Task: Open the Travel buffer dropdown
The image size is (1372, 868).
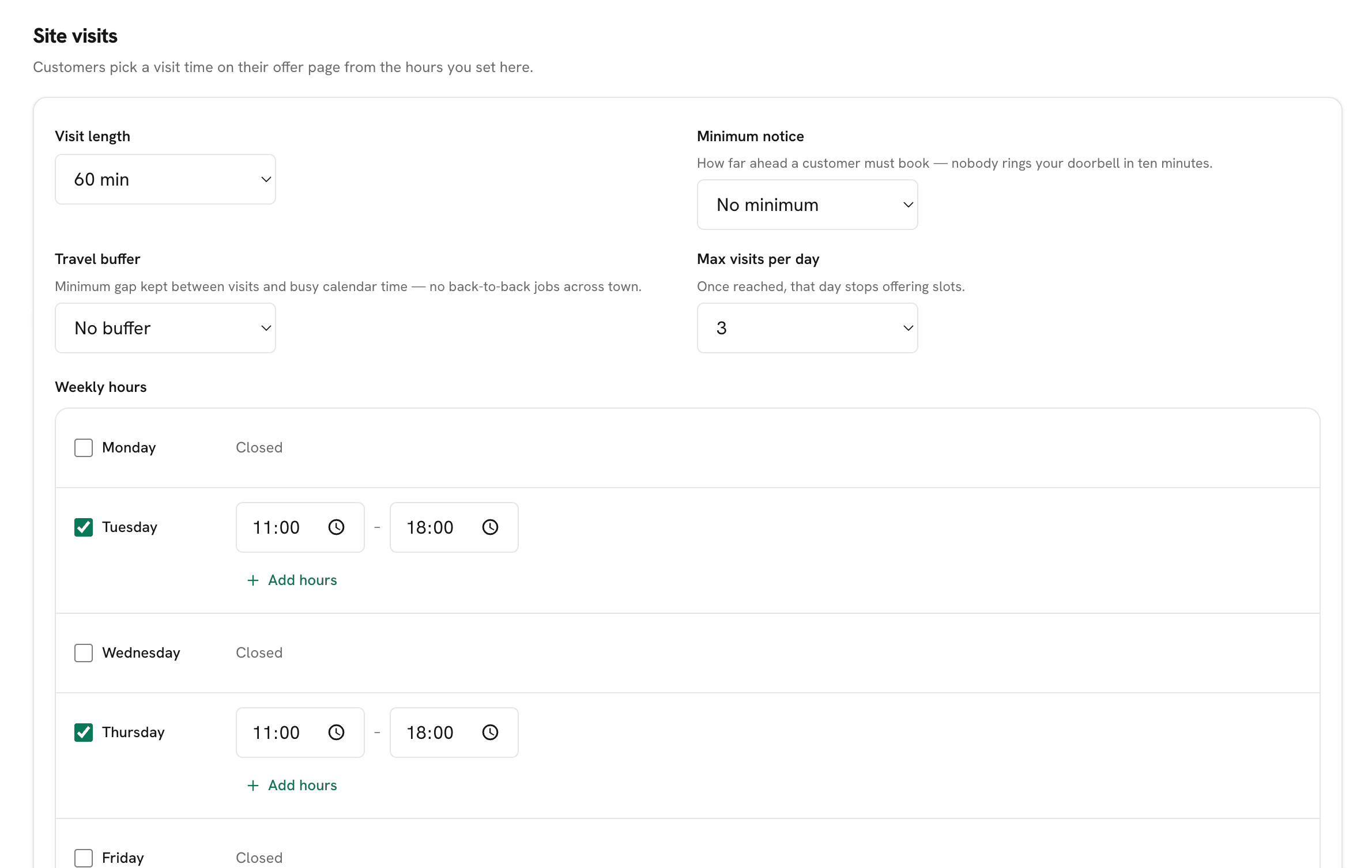Action: 165,328
